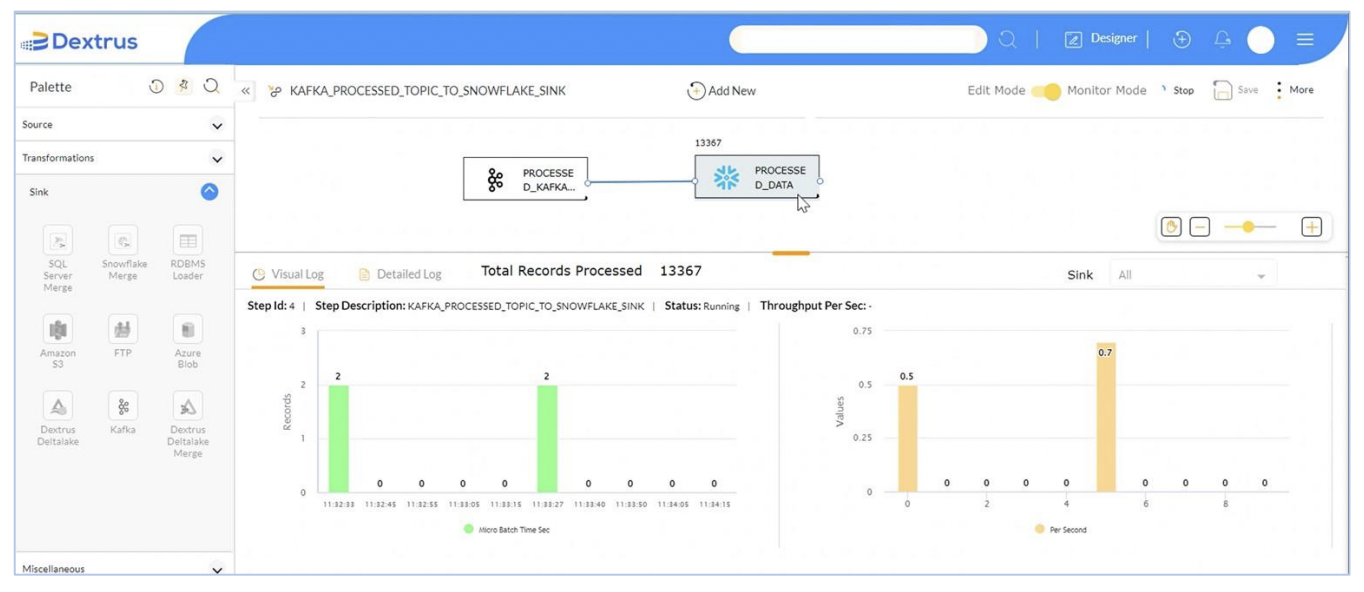Click Add New pipeline button
The image size is (1364, 592).
pos(721,91)
